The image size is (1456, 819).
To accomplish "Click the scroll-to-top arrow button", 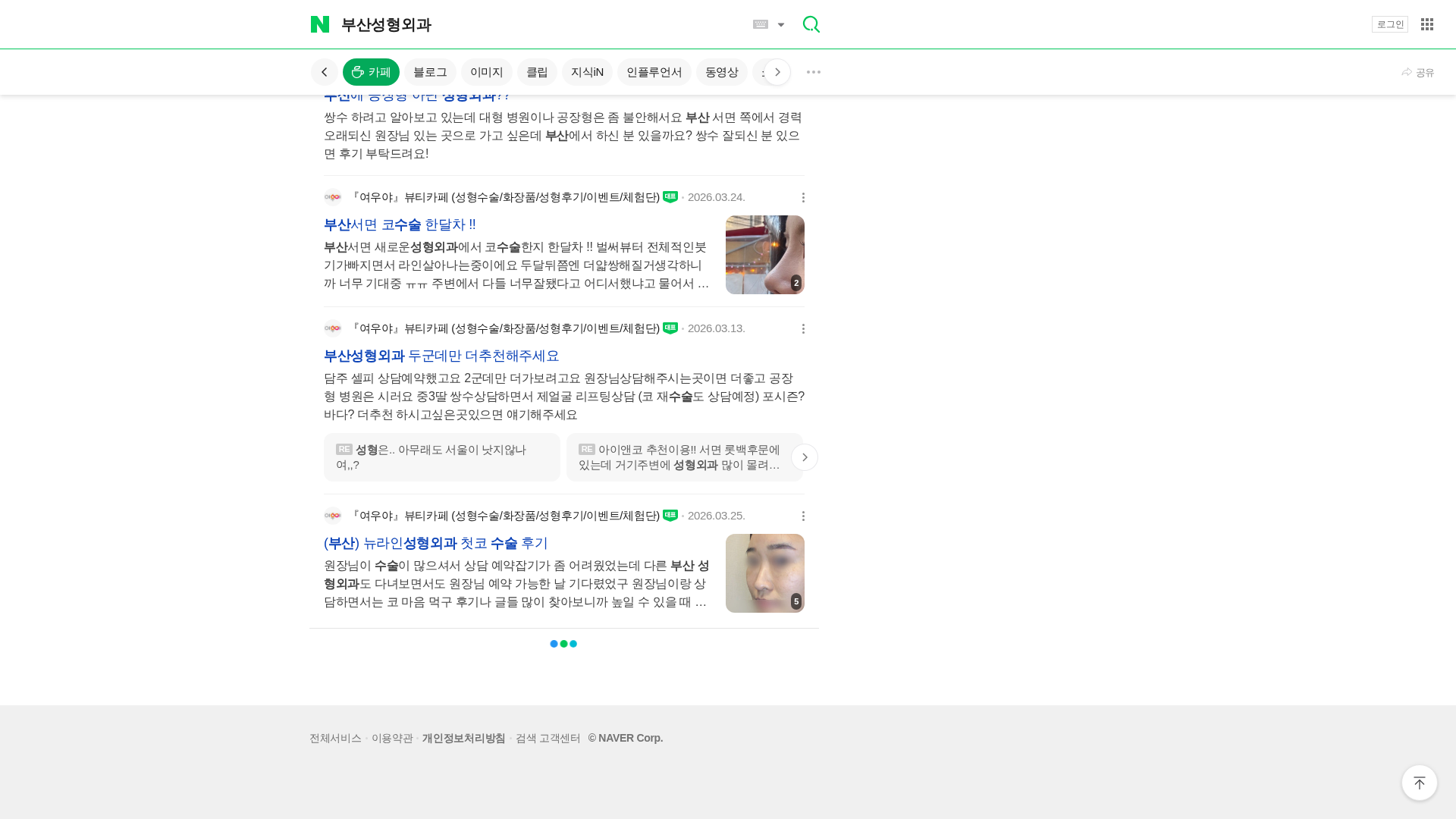I will point(1419,782).
